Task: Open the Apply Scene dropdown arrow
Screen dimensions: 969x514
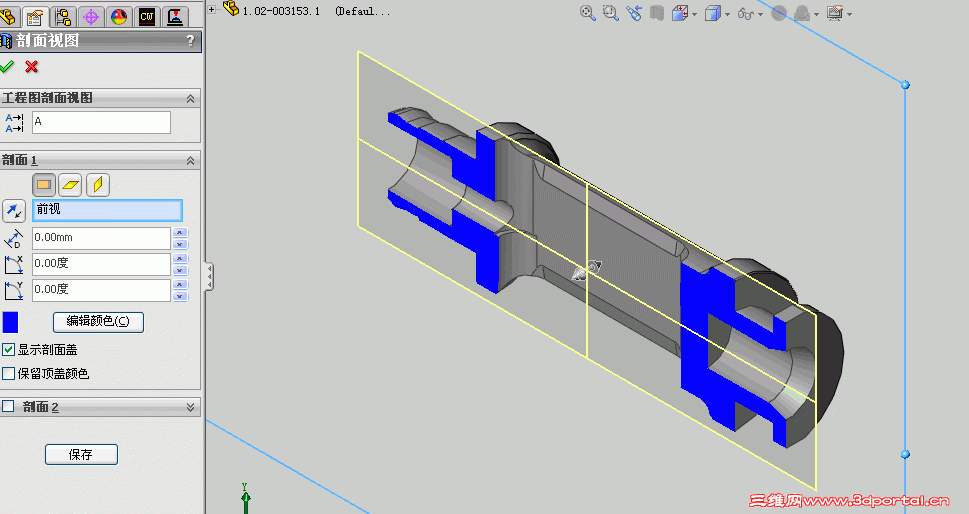Action: 816,14
